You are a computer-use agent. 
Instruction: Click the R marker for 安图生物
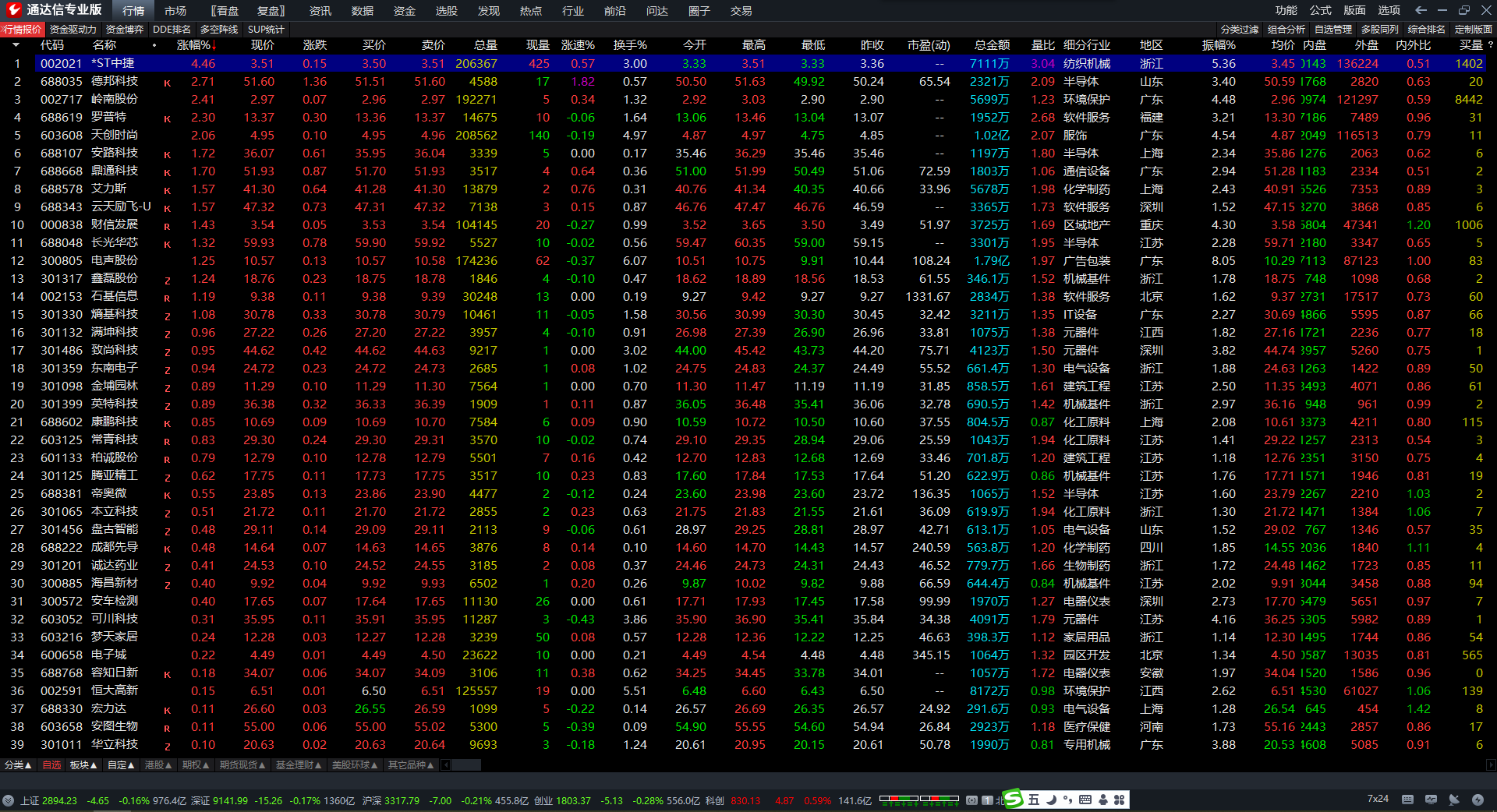167,728
